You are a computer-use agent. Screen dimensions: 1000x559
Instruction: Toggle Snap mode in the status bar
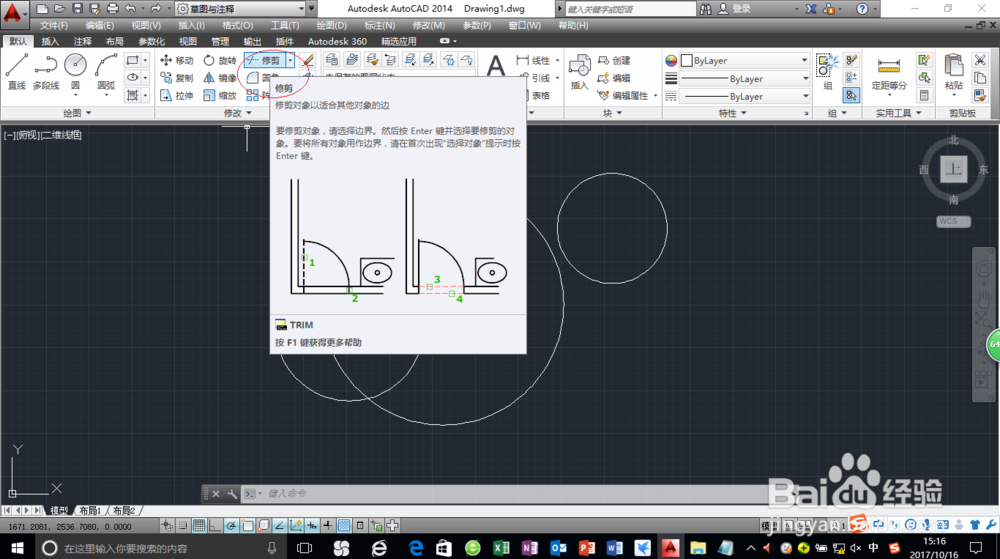(x=183, y=526)
